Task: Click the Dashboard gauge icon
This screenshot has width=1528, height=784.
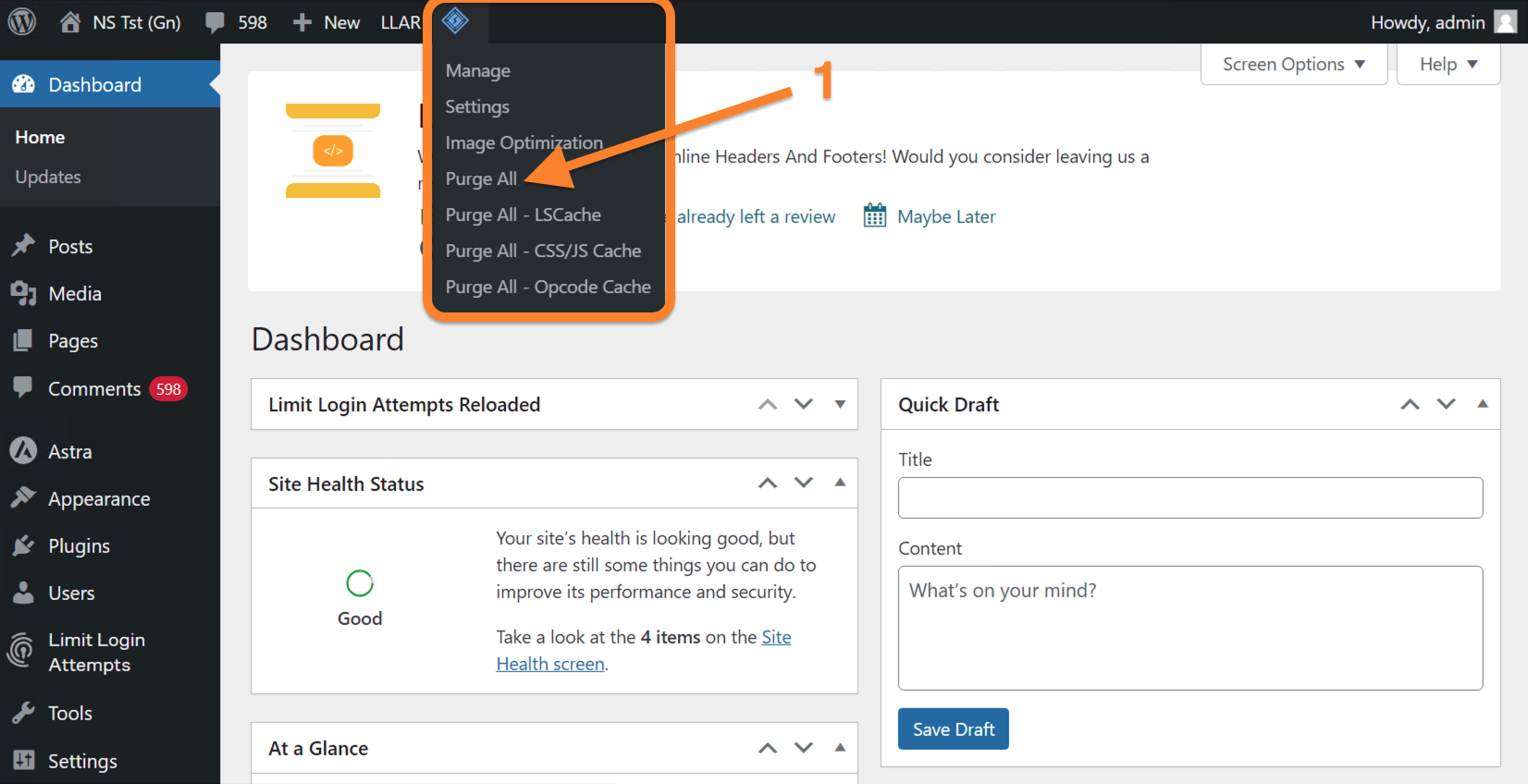Action: (23, 84)
